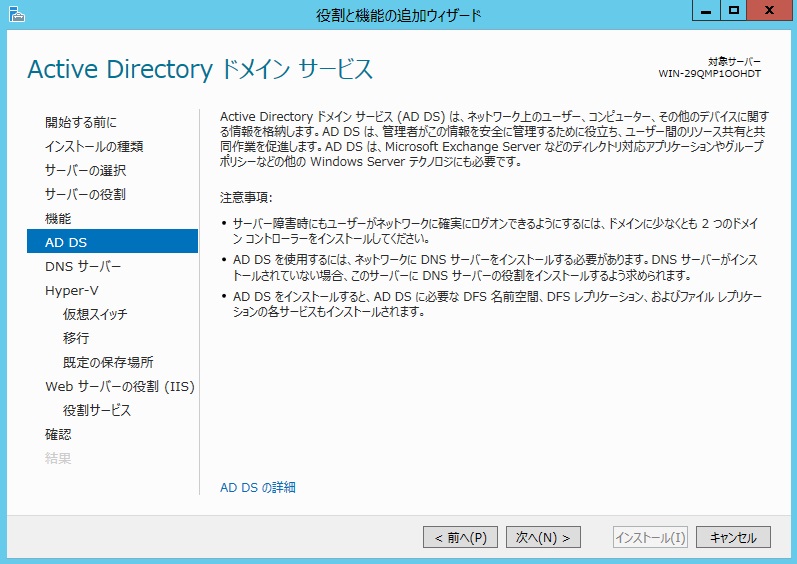Open 移行 sub-step
Image resolution: width=797 pixels, height=564 pixels.
(76, 338)
